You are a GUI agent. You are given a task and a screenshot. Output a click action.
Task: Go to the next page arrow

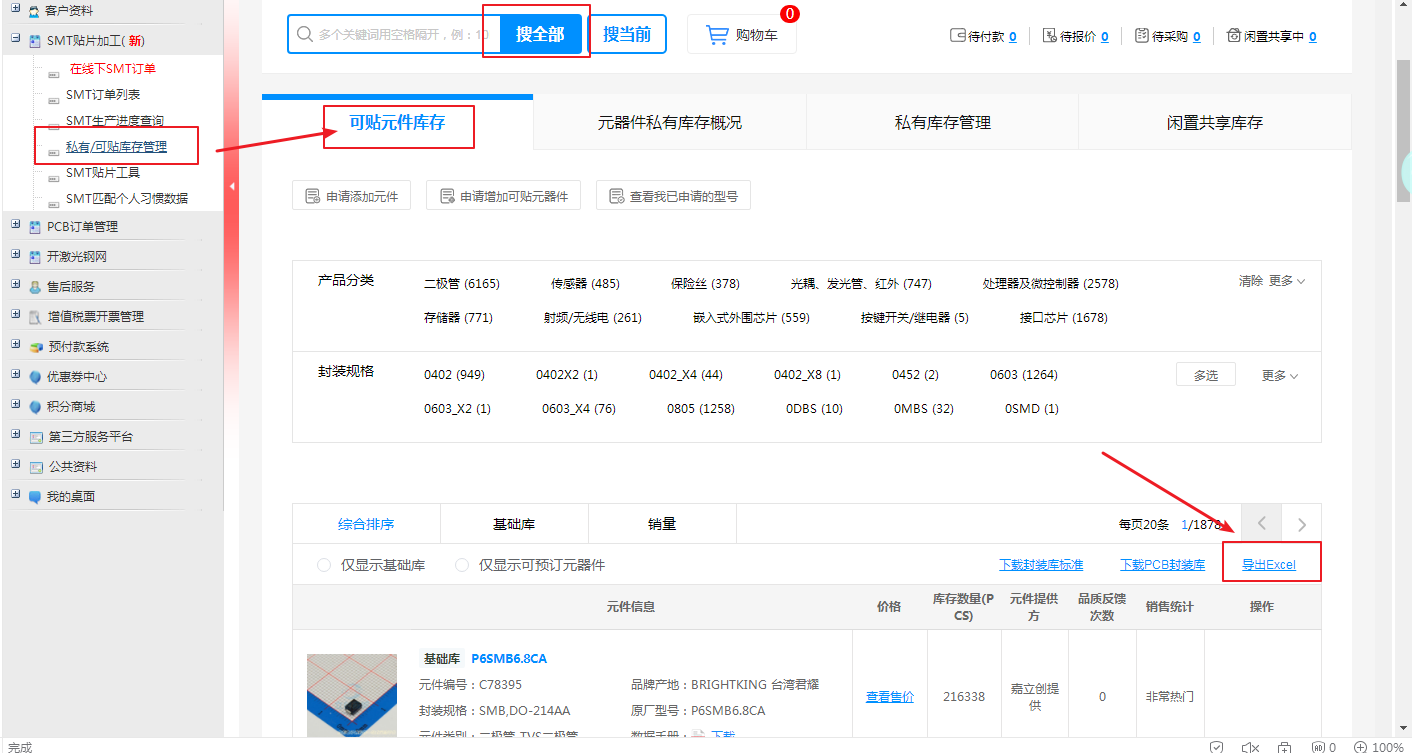[1301, 524]
